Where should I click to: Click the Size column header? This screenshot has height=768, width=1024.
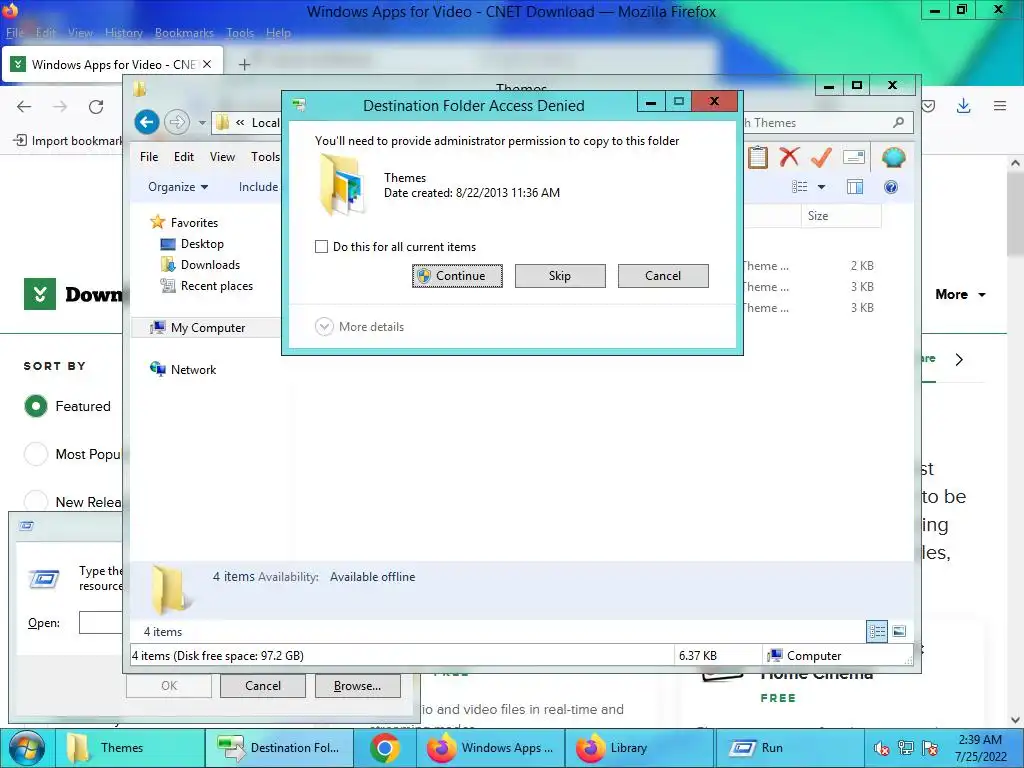(841, 216)
